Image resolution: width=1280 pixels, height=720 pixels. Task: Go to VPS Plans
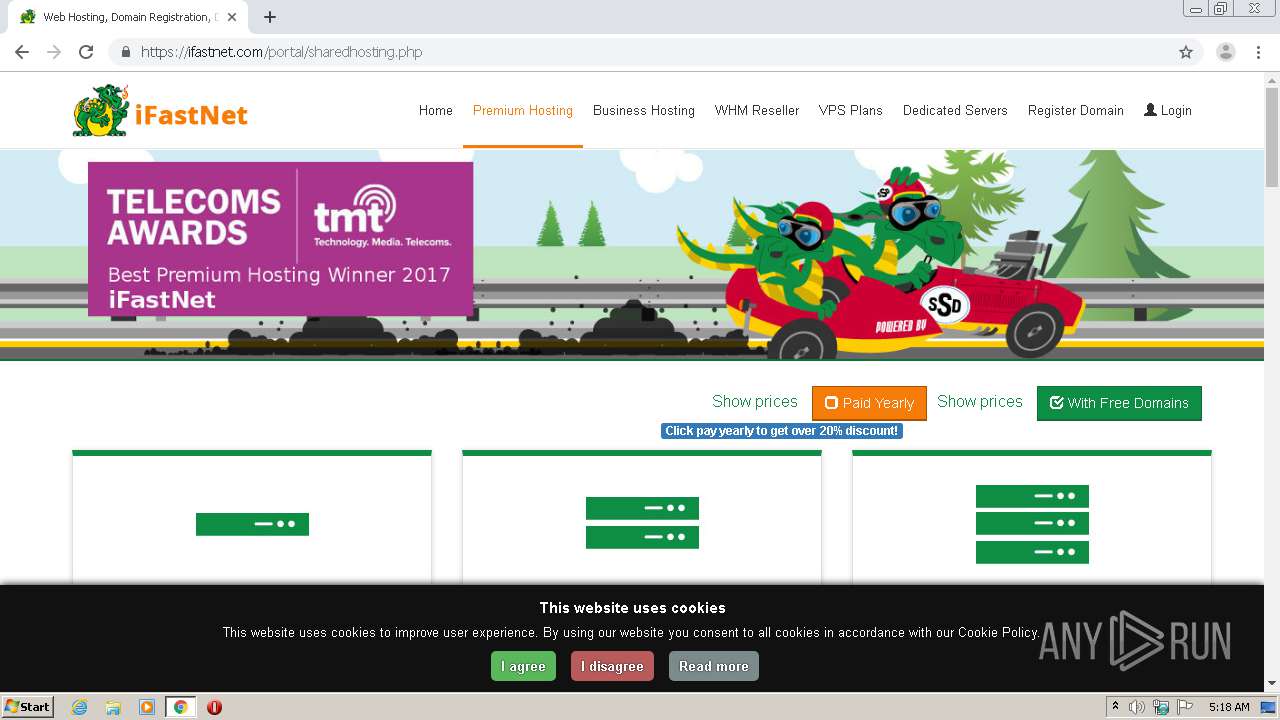[851, 110]
